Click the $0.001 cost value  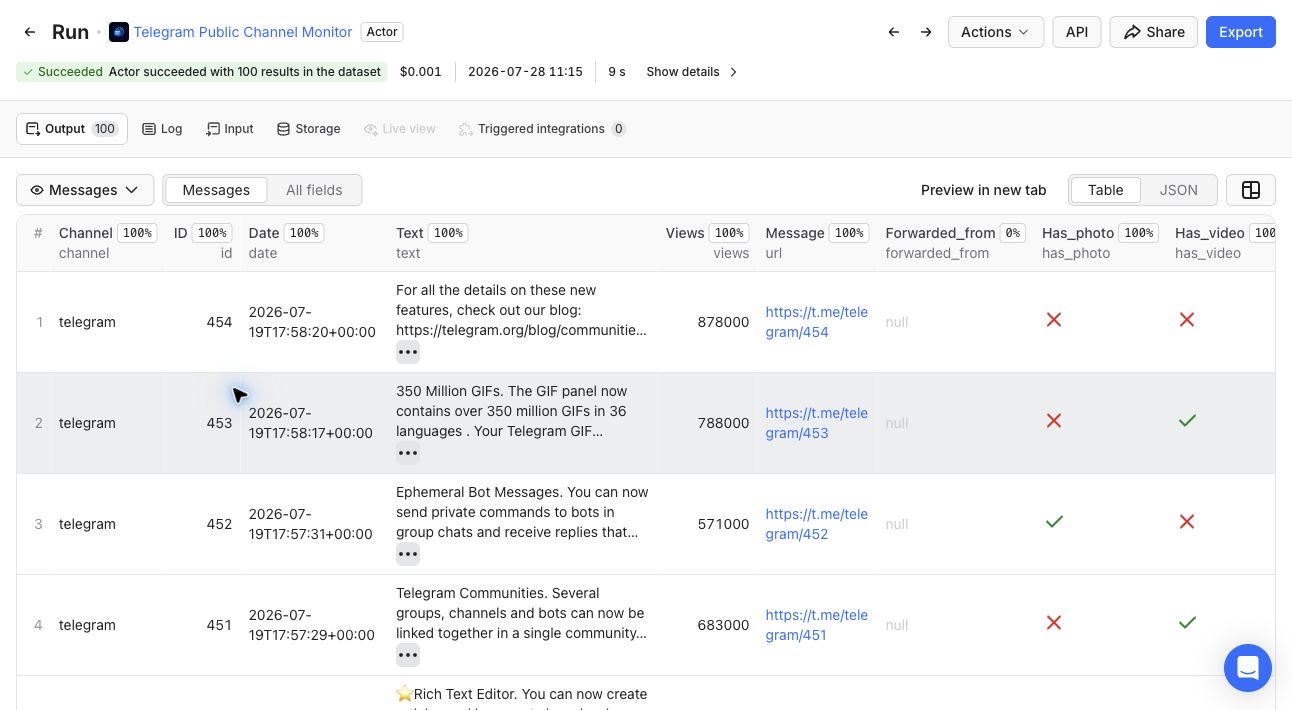click(x=420, y=72)
